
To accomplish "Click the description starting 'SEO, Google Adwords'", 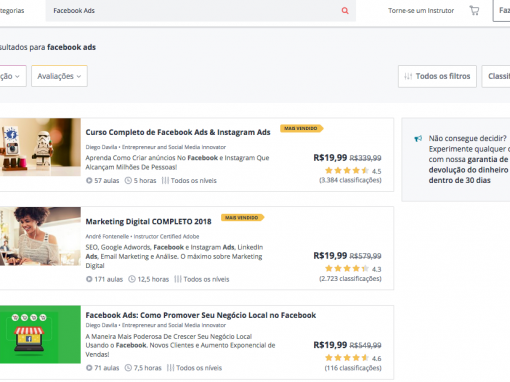I will tap(174, 256).
